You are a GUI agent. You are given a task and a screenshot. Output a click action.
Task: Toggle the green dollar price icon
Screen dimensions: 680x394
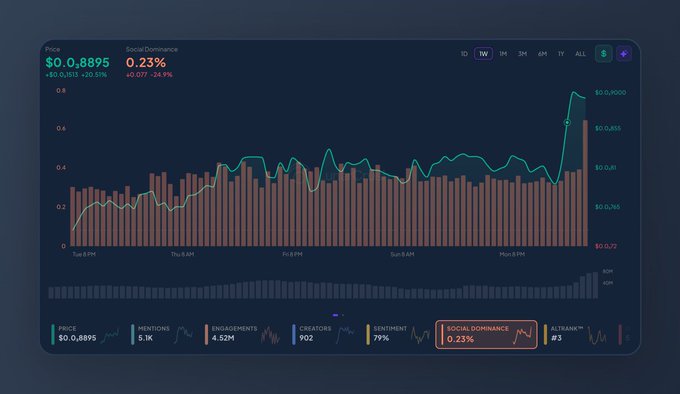point(603,54)
